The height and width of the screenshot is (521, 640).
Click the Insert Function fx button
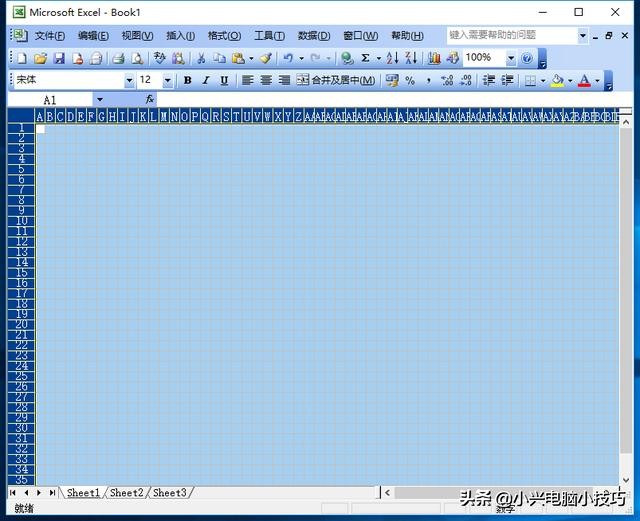tap(150, 99)
